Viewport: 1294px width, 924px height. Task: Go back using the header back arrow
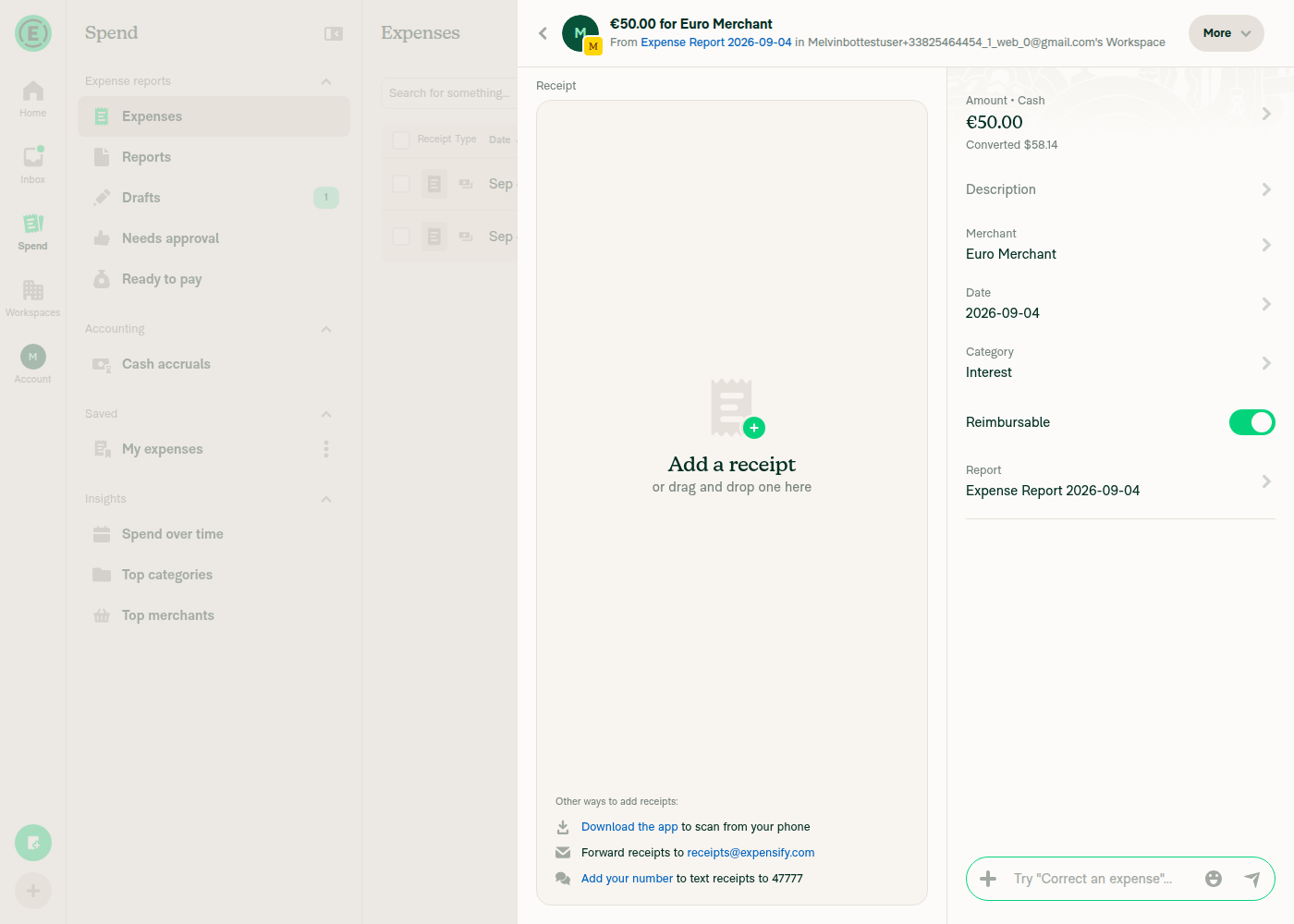click(543, 33)
